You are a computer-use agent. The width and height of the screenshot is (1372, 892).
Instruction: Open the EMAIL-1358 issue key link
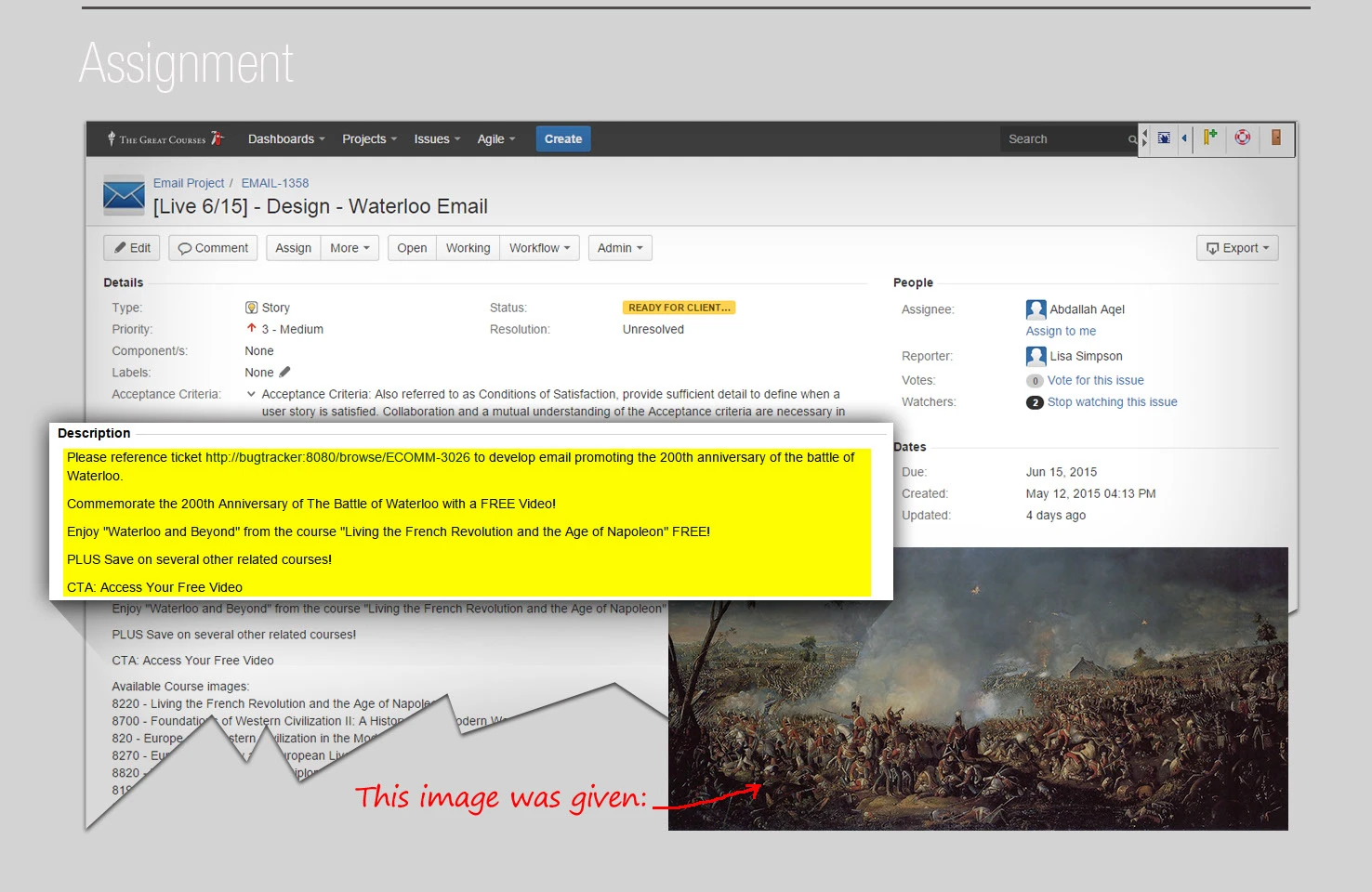click(275, 183)
